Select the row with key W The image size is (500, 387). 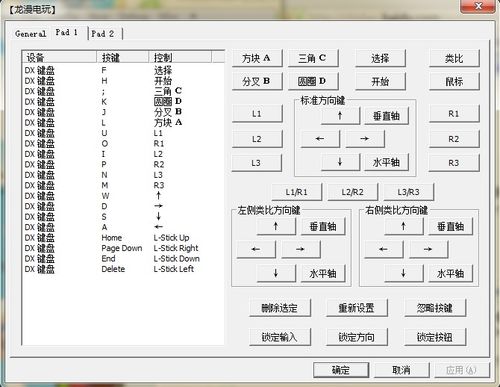point(123,196)
